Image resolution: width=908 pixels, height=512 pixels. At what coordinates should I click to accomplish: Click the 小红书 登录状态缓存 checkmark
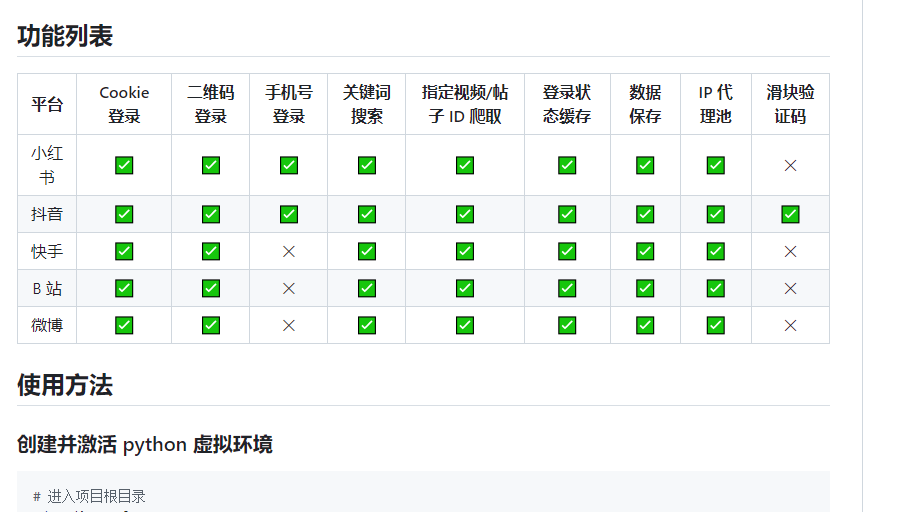[567, 165]
